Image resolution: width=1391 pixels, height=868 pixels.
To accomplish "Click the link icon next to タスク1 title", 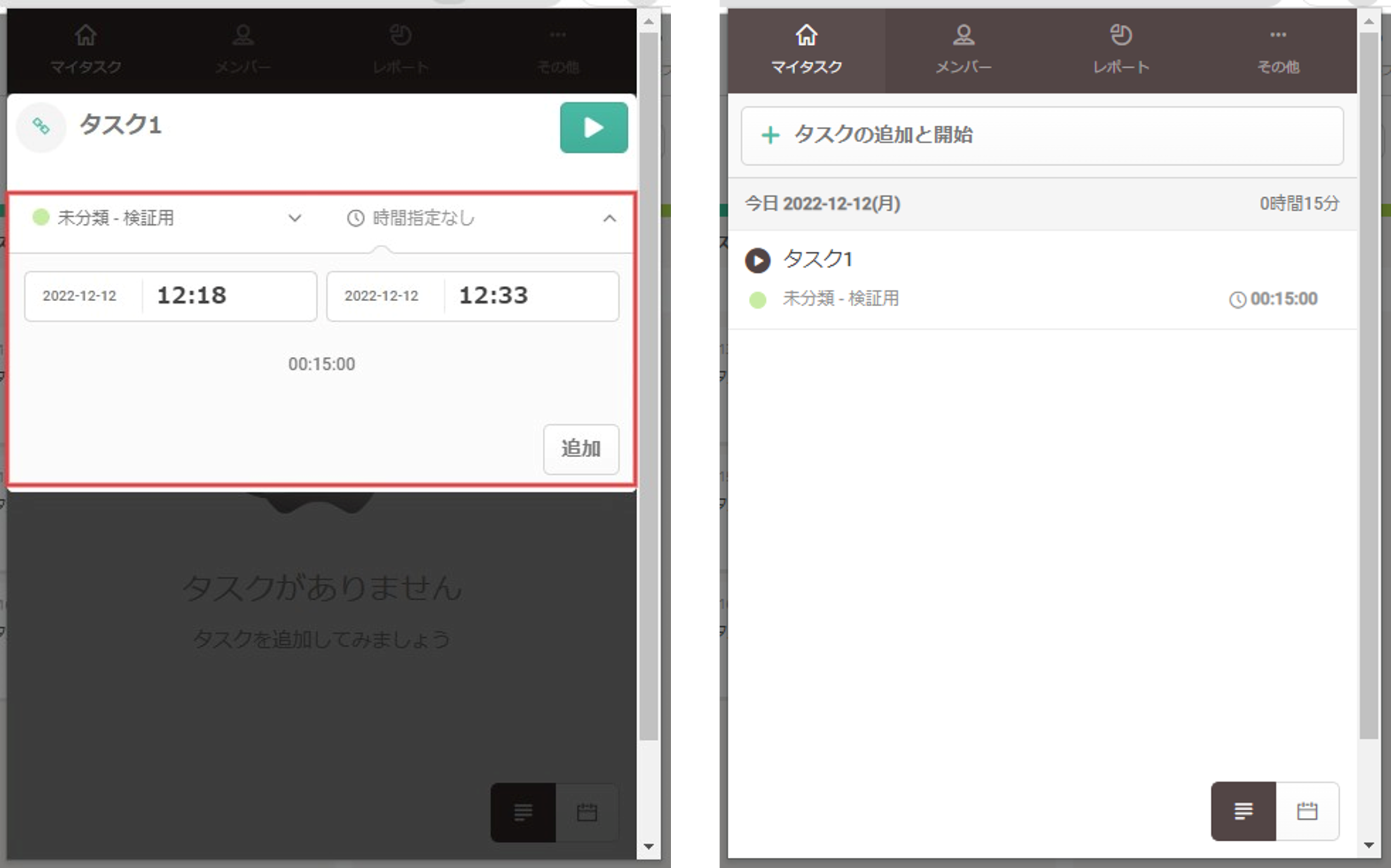I will (41, 127).
